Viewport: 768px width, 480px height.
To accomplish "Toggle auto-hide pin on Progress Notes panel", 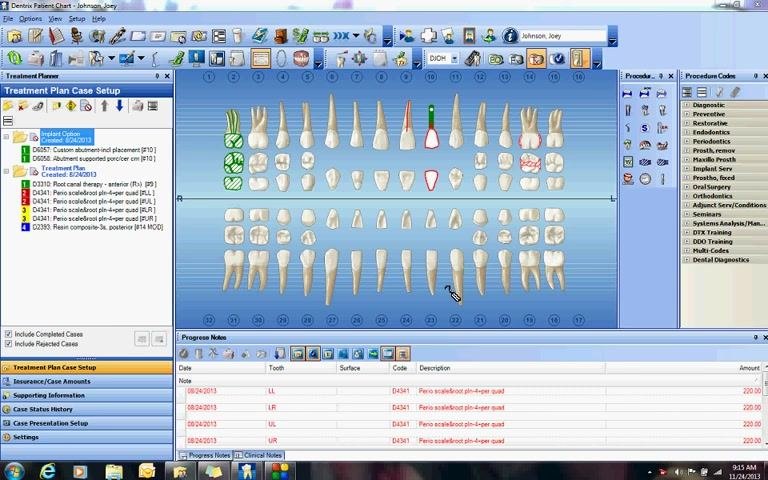I will pos(756,337).
